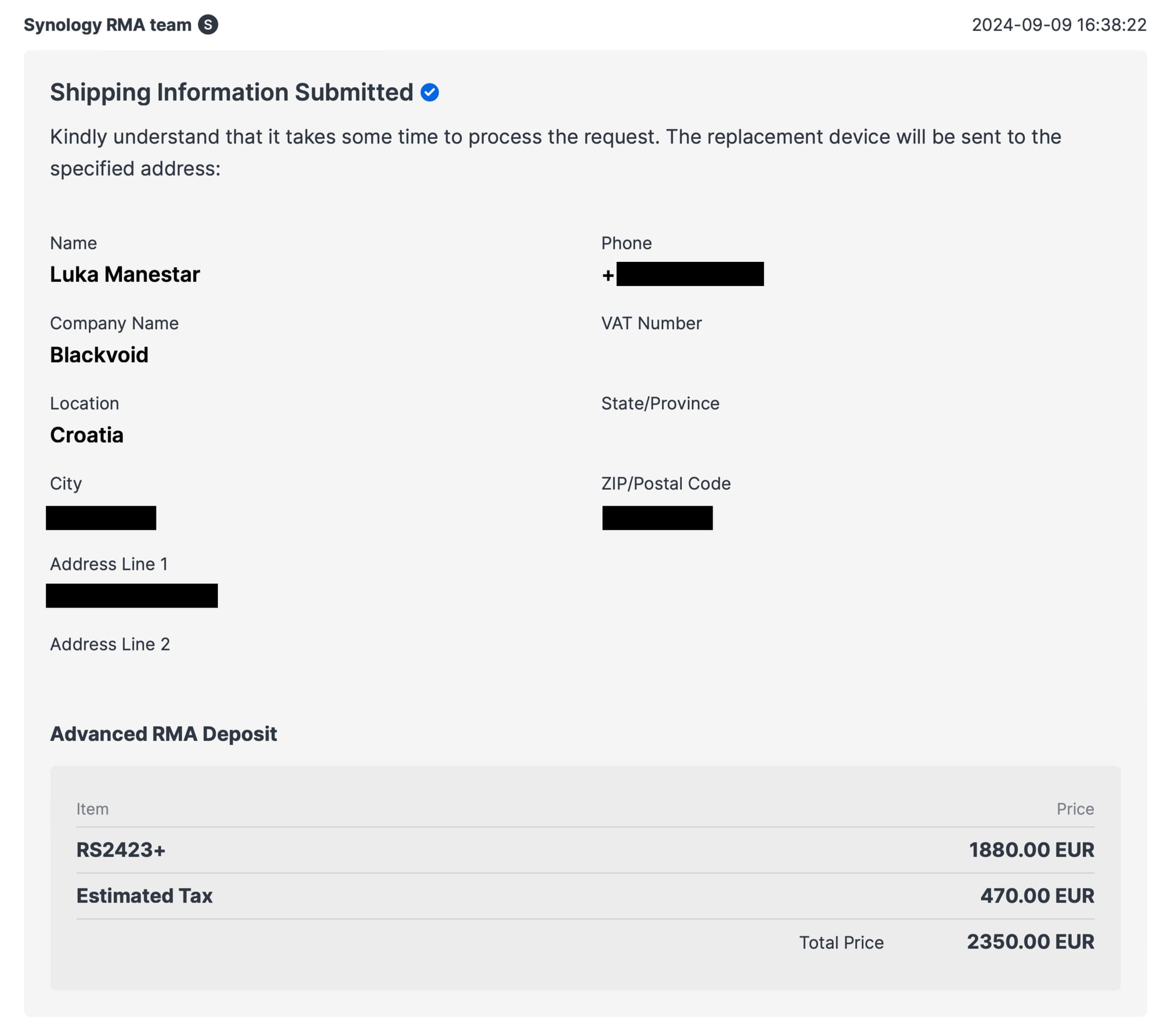Click the redacted ZIP/Postal Code value
The width and height of the screenshot is (1172, 1036).
pos(657,518)
